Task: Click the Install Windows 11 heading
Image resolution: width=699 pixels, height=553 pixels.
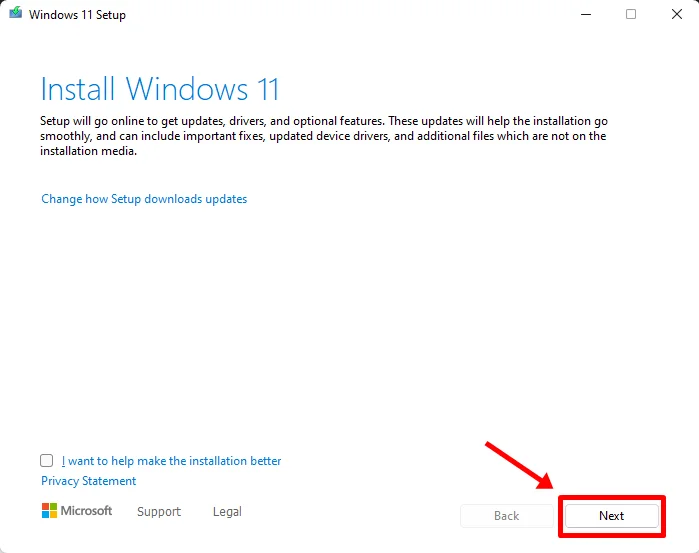Action: 160,89
